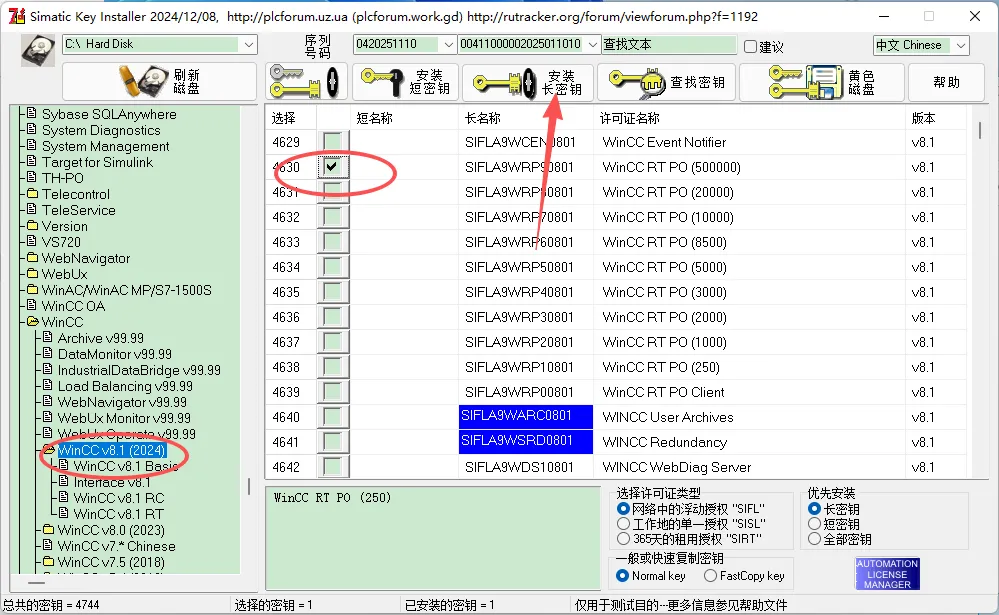Open WinCC v8.0 (2023) folder
Viewport: 999px width, 615px height.
click(111, 530)
